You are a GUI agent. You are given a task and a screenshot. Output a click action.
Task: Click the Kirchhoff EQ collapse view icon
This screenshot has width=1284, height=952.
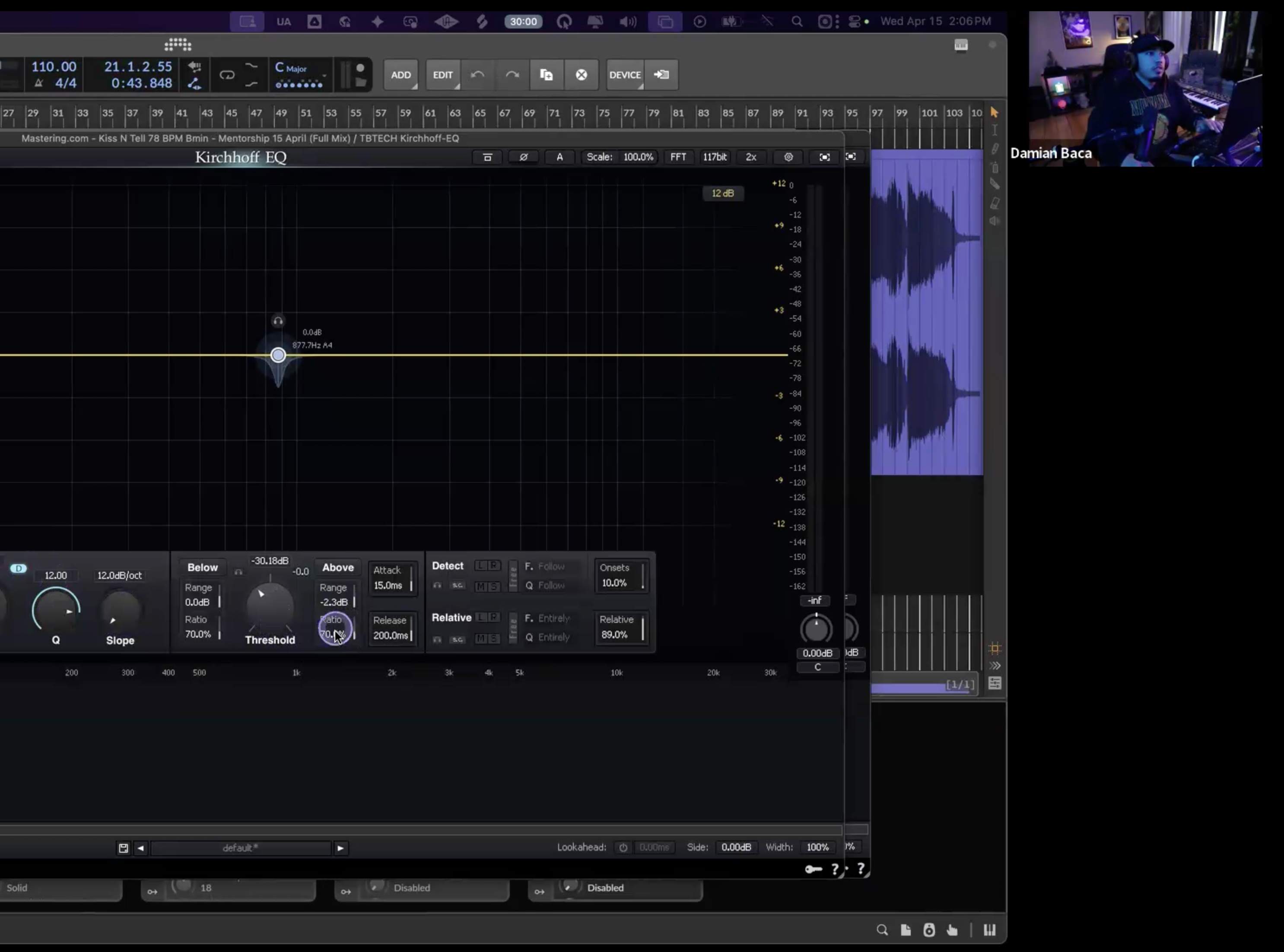[x=487, y=157]
